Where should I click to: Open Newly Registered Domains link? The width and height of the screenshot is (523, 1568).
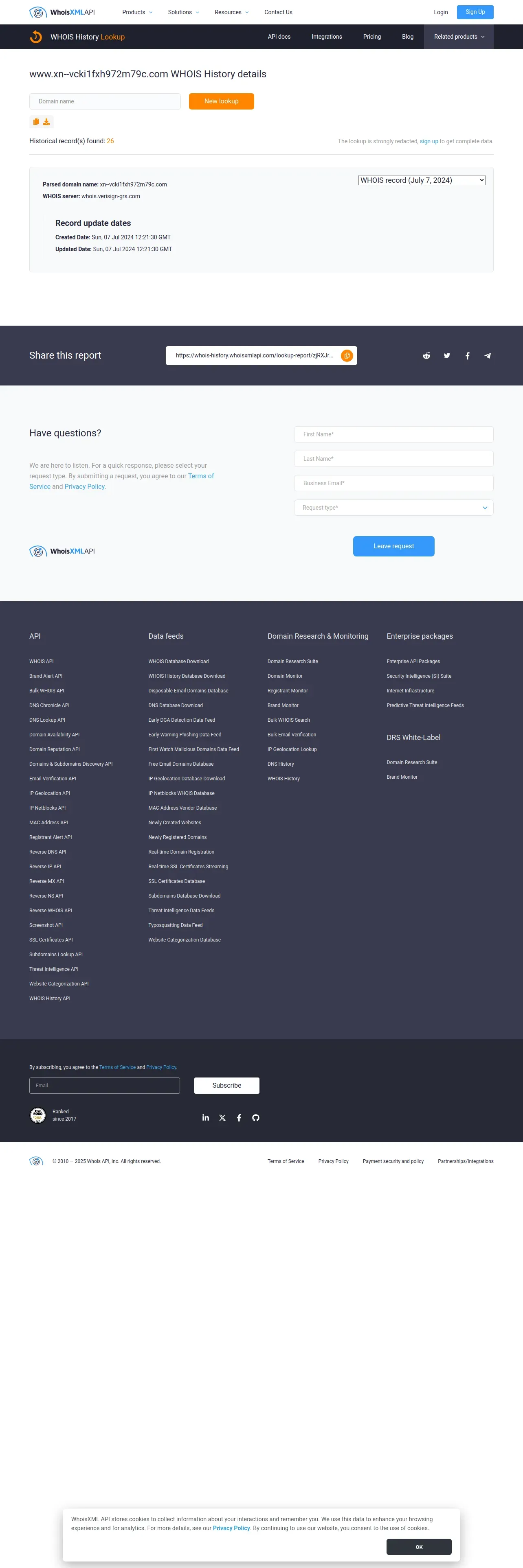click(177, 838)
